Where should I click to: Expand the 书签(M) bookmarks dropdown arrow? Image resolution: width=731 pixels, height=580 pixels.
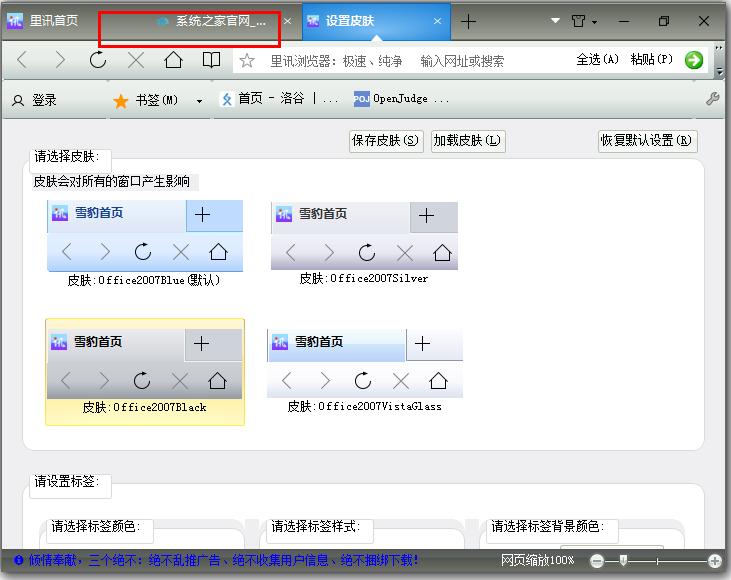pos(199,100)
